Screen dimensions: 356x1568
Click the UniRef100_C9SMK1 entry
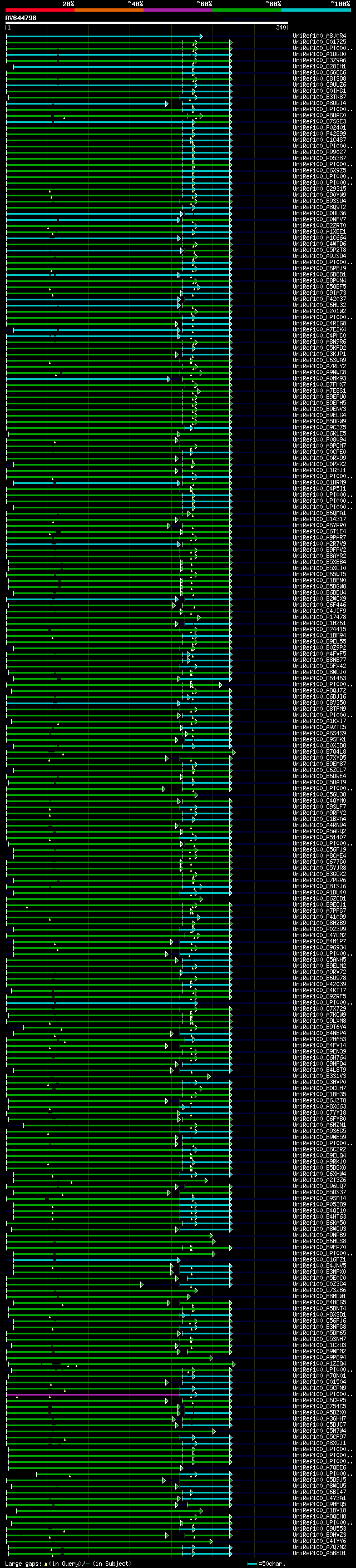point(319,740)
